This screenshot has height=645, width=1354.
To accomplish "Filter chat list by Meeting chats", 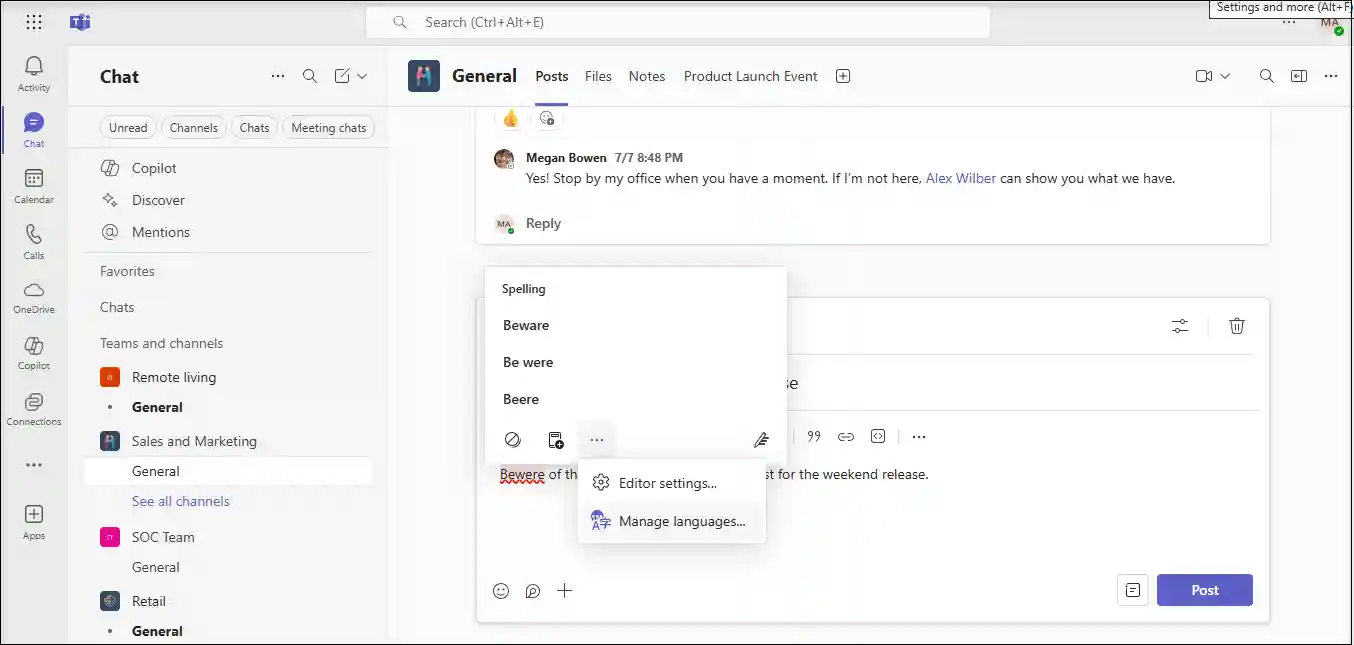I will pyautogui.click(x=328, y=127).
